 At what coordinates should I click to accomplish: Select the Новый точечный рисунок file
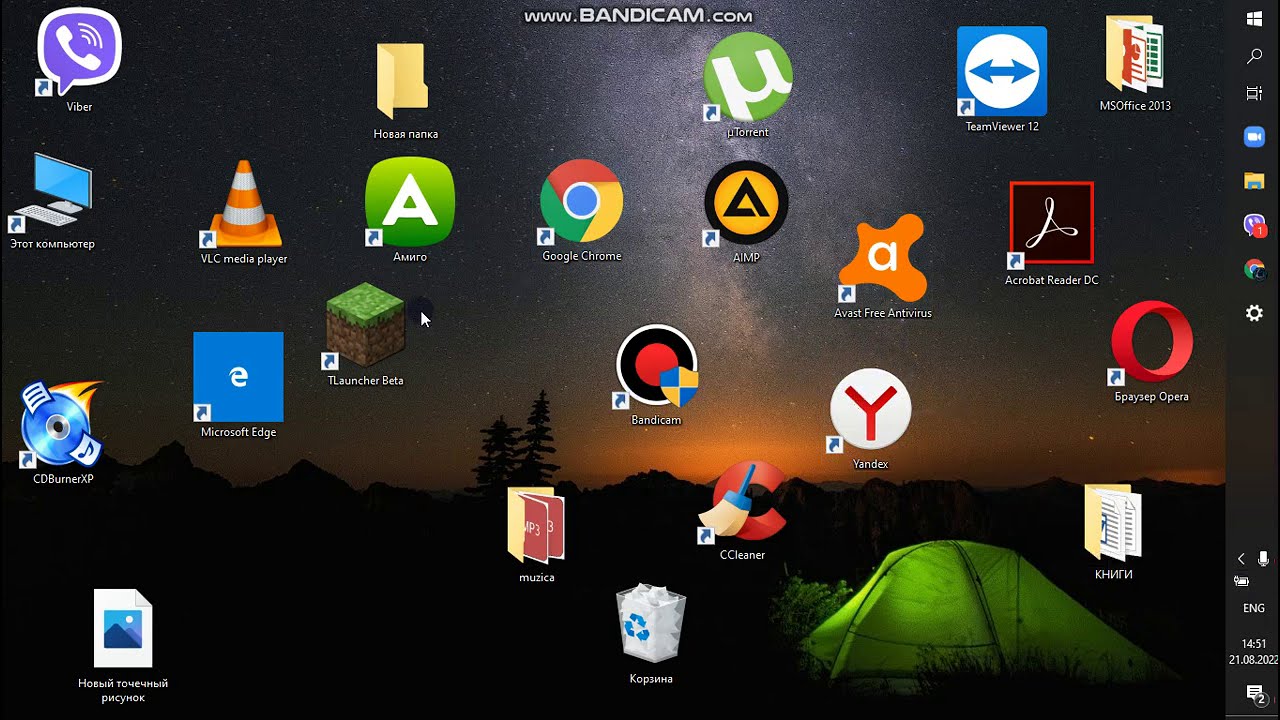[x=123, y=628]
